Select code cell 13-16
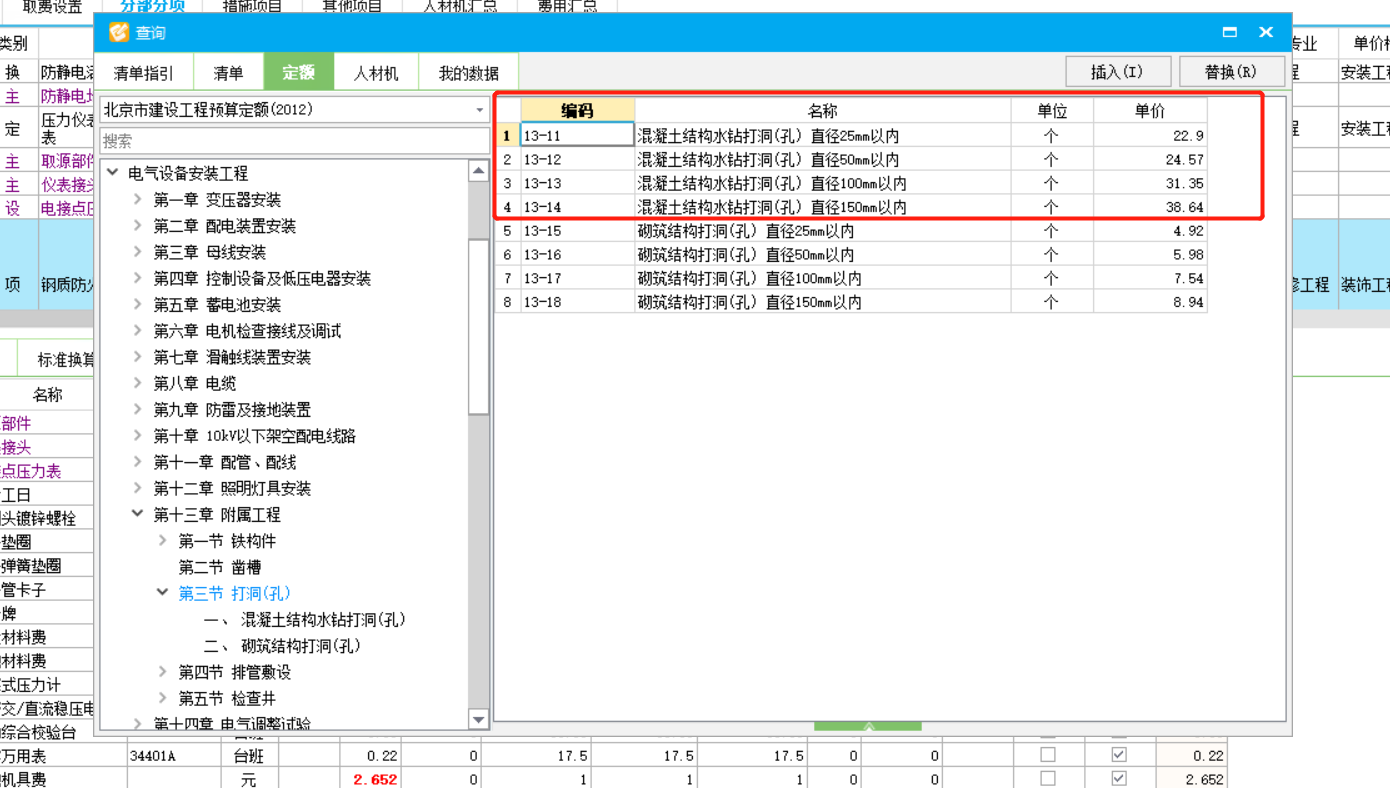The height and width of the screenshot is (788, 1390). tap(577, 255)
